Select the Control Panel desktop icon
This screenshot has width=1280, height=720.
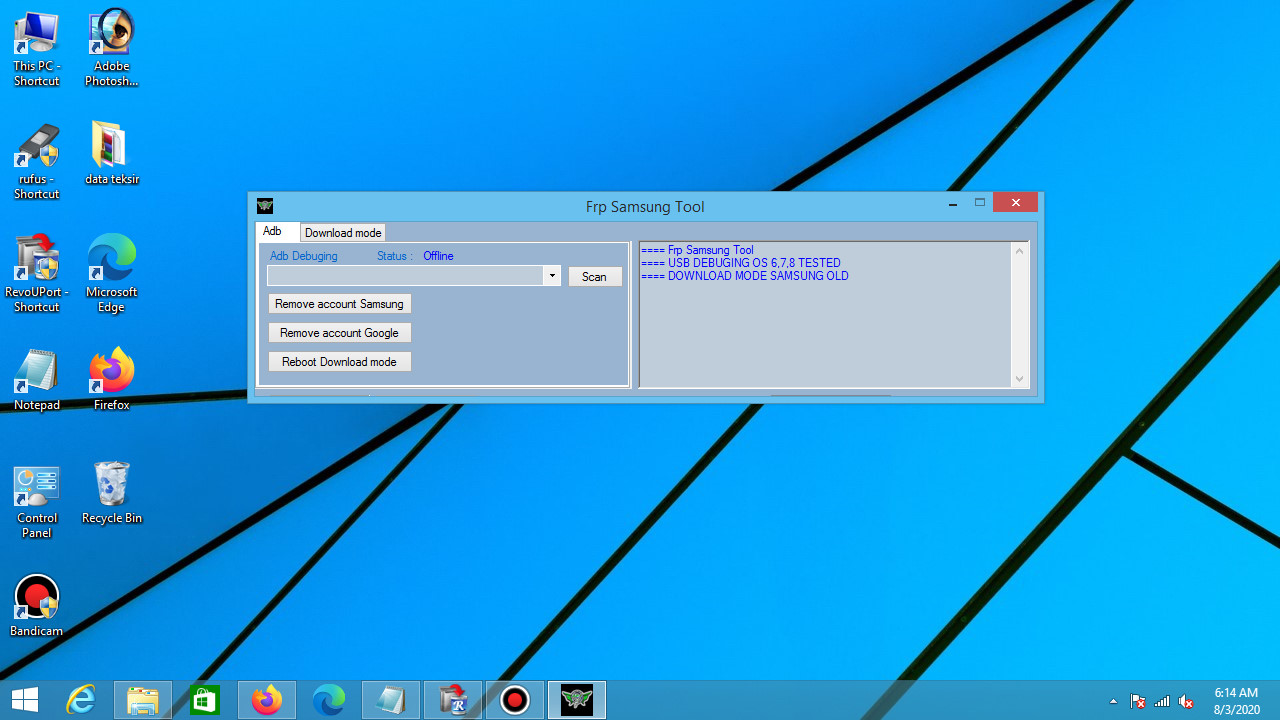pos(37,500)
